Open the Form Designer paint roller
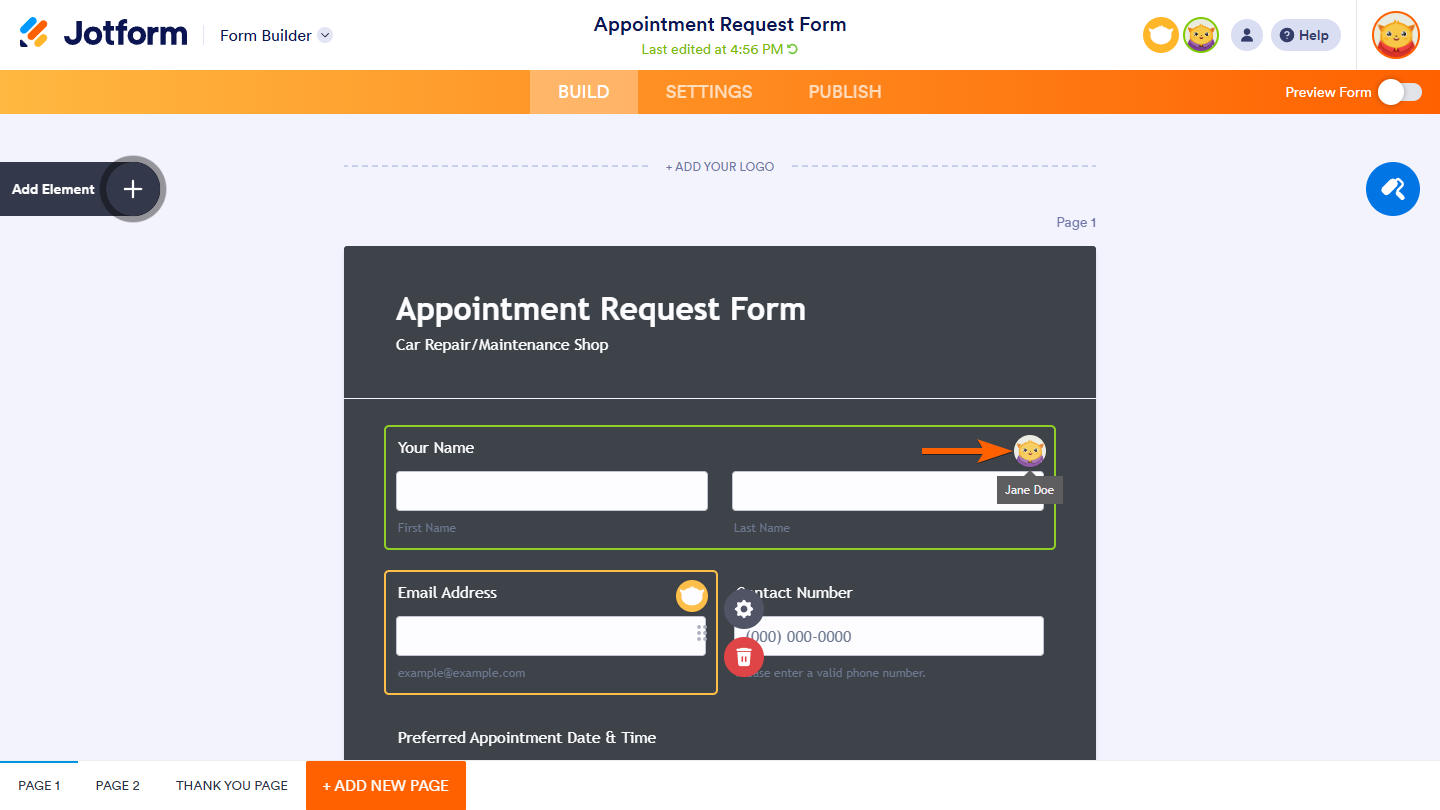The image size is (1440, 810). tap(1392, 189)
